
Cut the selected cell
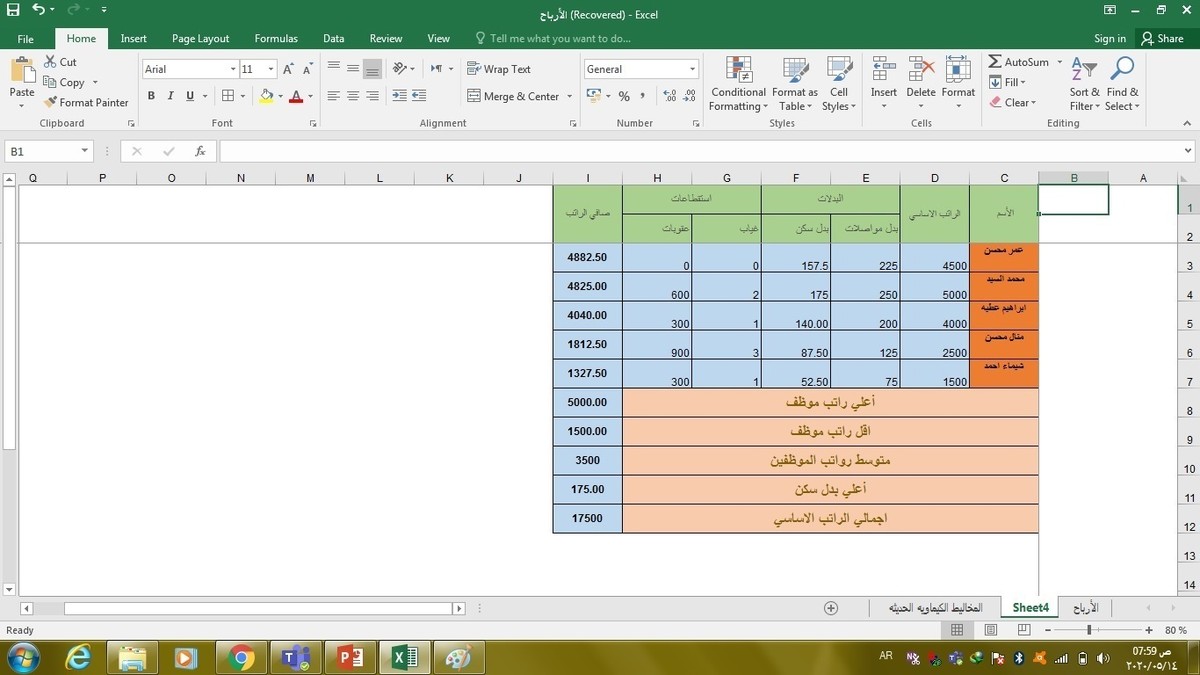pos(60,62)
